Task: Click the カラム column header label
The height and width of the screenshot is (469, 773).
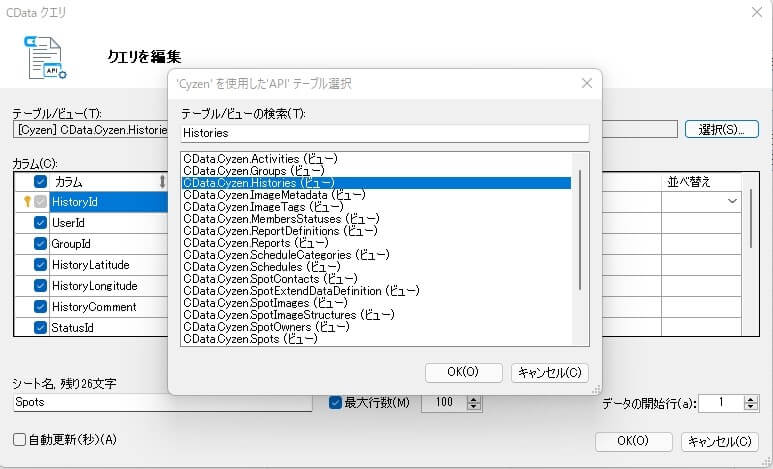Action: click(69, 181)
